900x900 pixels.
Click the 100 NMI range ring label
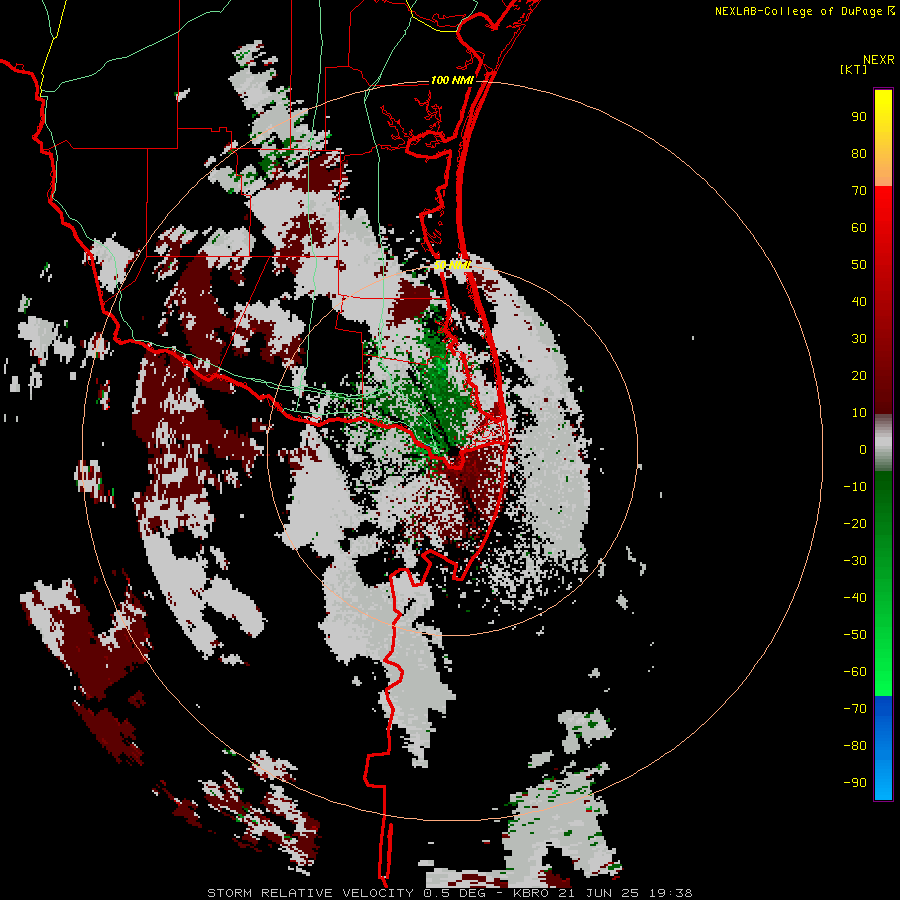452,80
